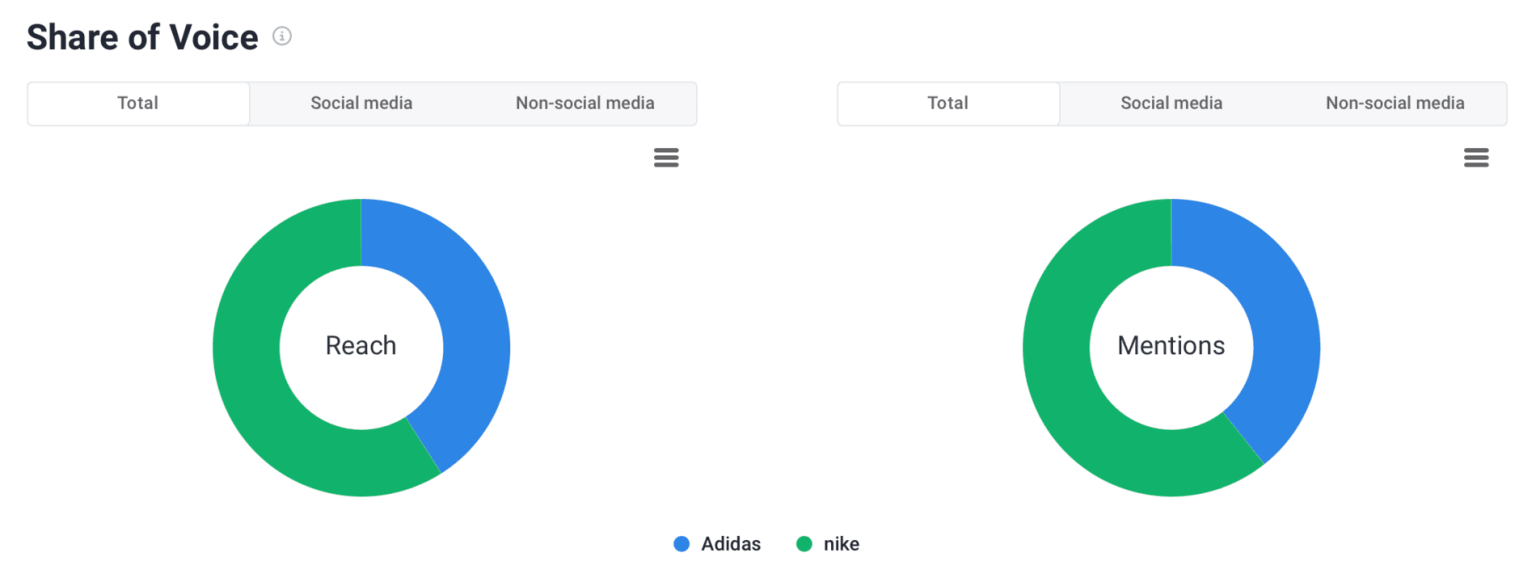Click the hamburger icon above the Mentions donut
The image size is (1536, 578).
1477,157
